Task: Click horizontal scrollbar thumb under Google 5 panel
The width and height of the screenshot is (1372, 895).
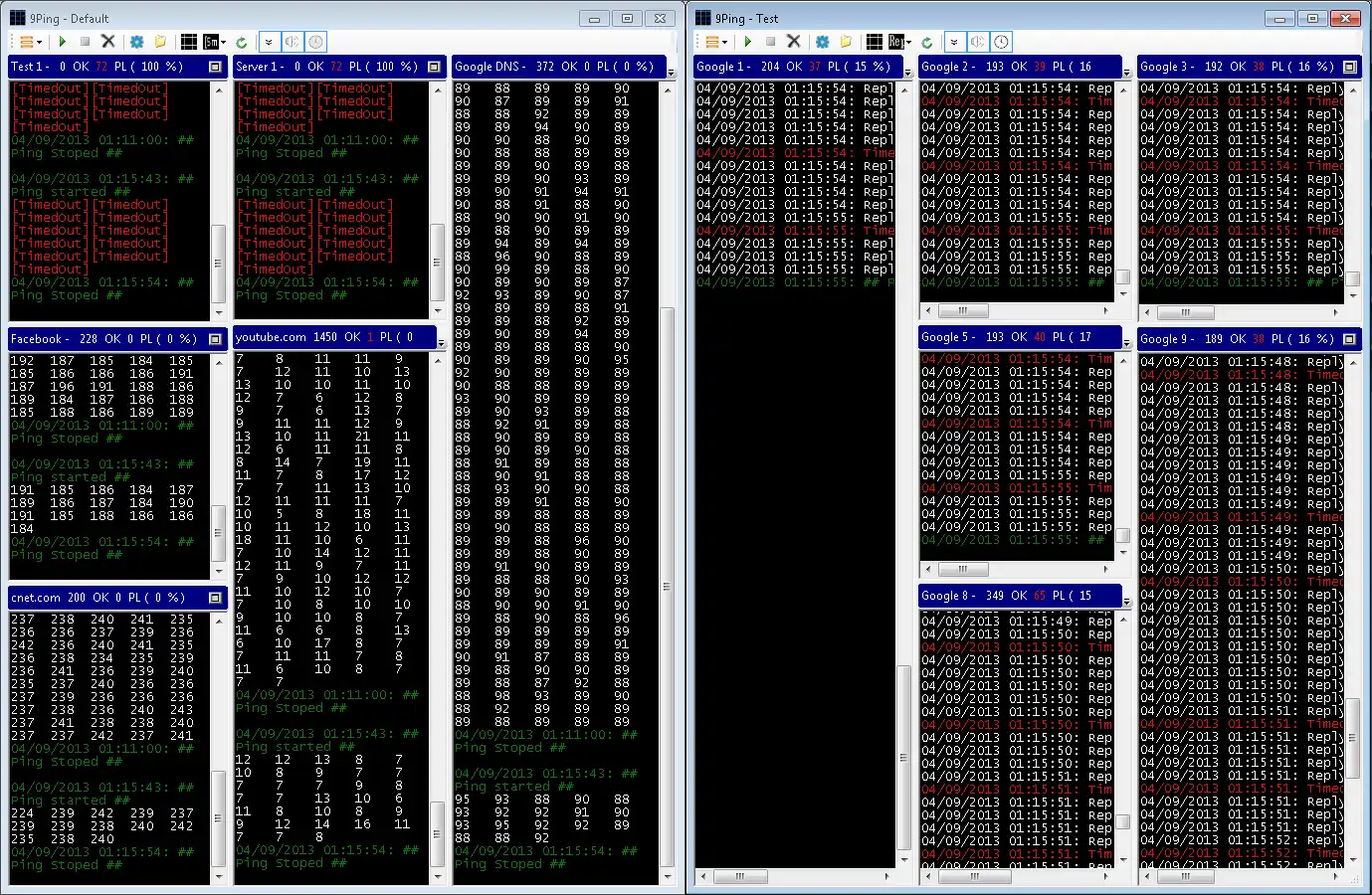Action: point(963,569)
